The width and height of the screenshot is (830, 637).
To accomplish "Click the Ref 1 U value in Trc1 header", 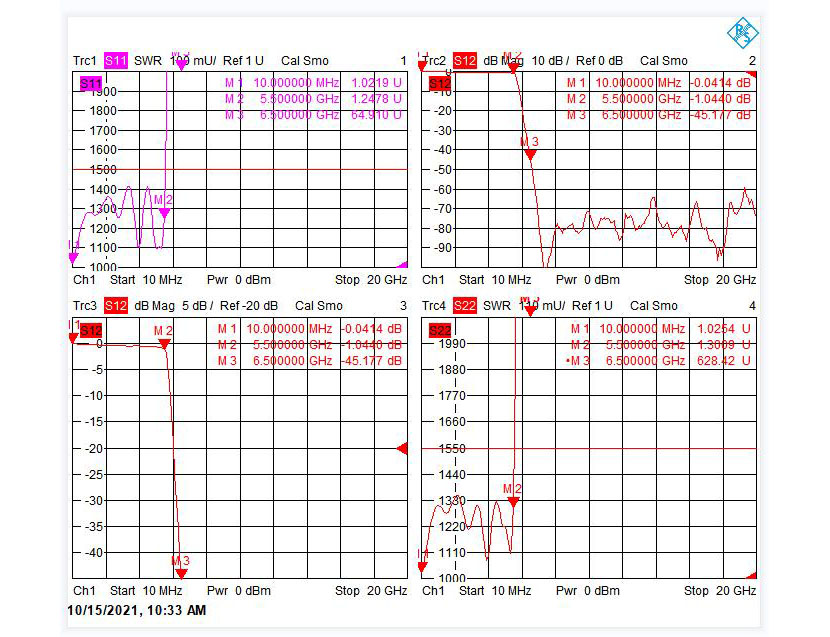I will pos(243,61).
